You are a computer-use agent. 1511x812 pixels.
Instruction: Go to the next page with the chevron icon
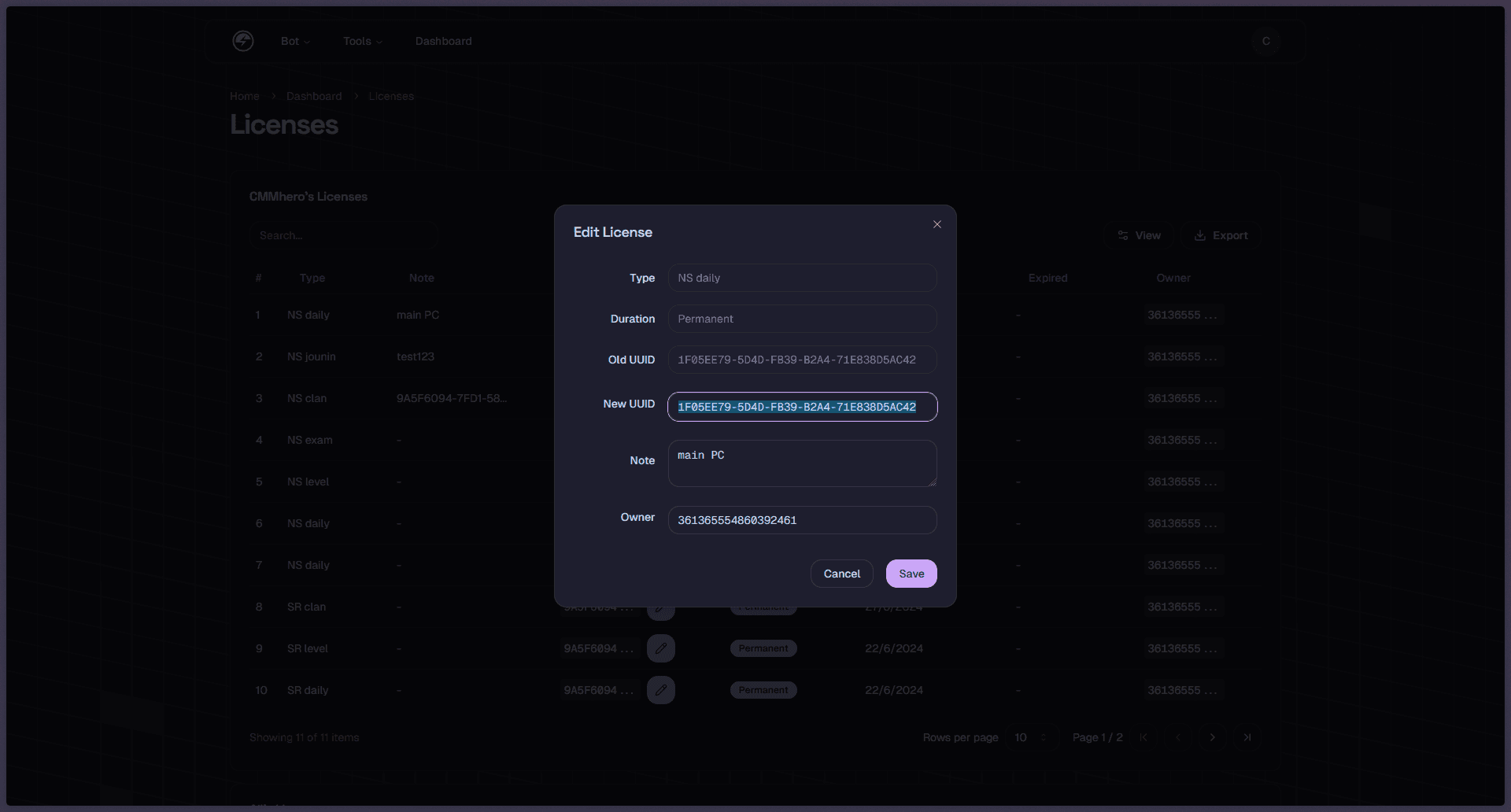tap(1213, 737)
